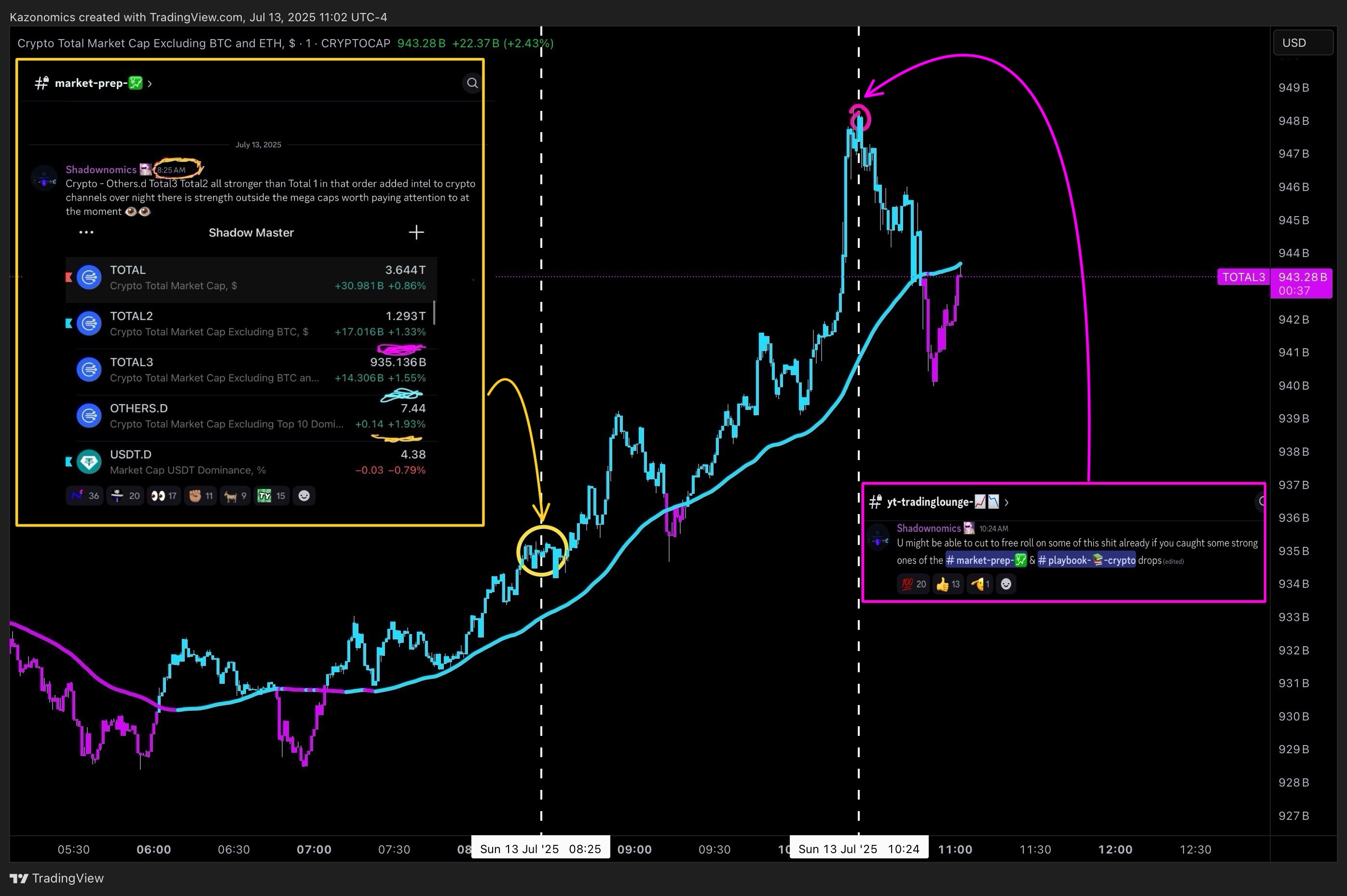Click the Shadow Master watchlist title

pos(251,232)
